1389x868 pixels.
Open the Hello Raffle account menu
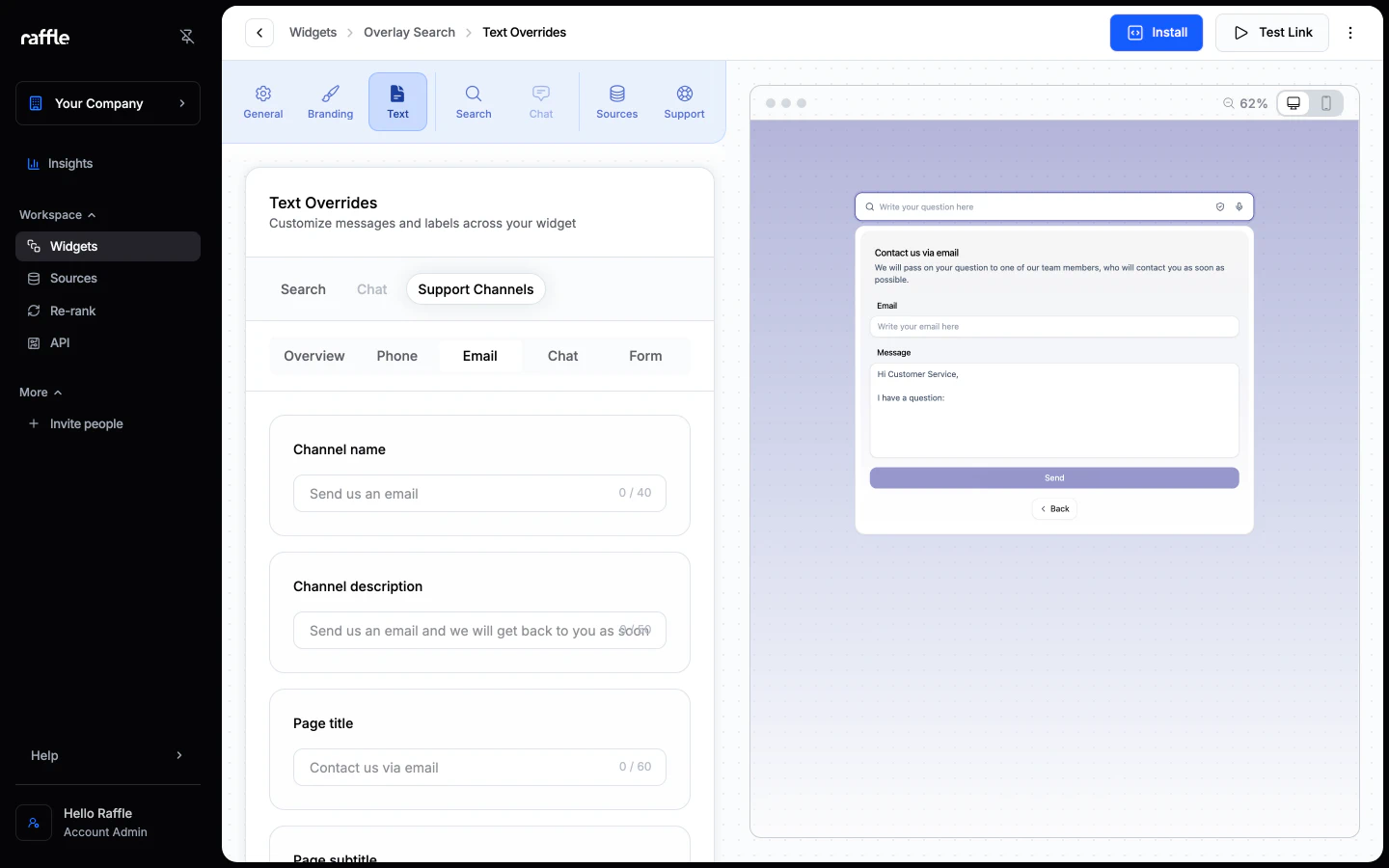point(108,823)
